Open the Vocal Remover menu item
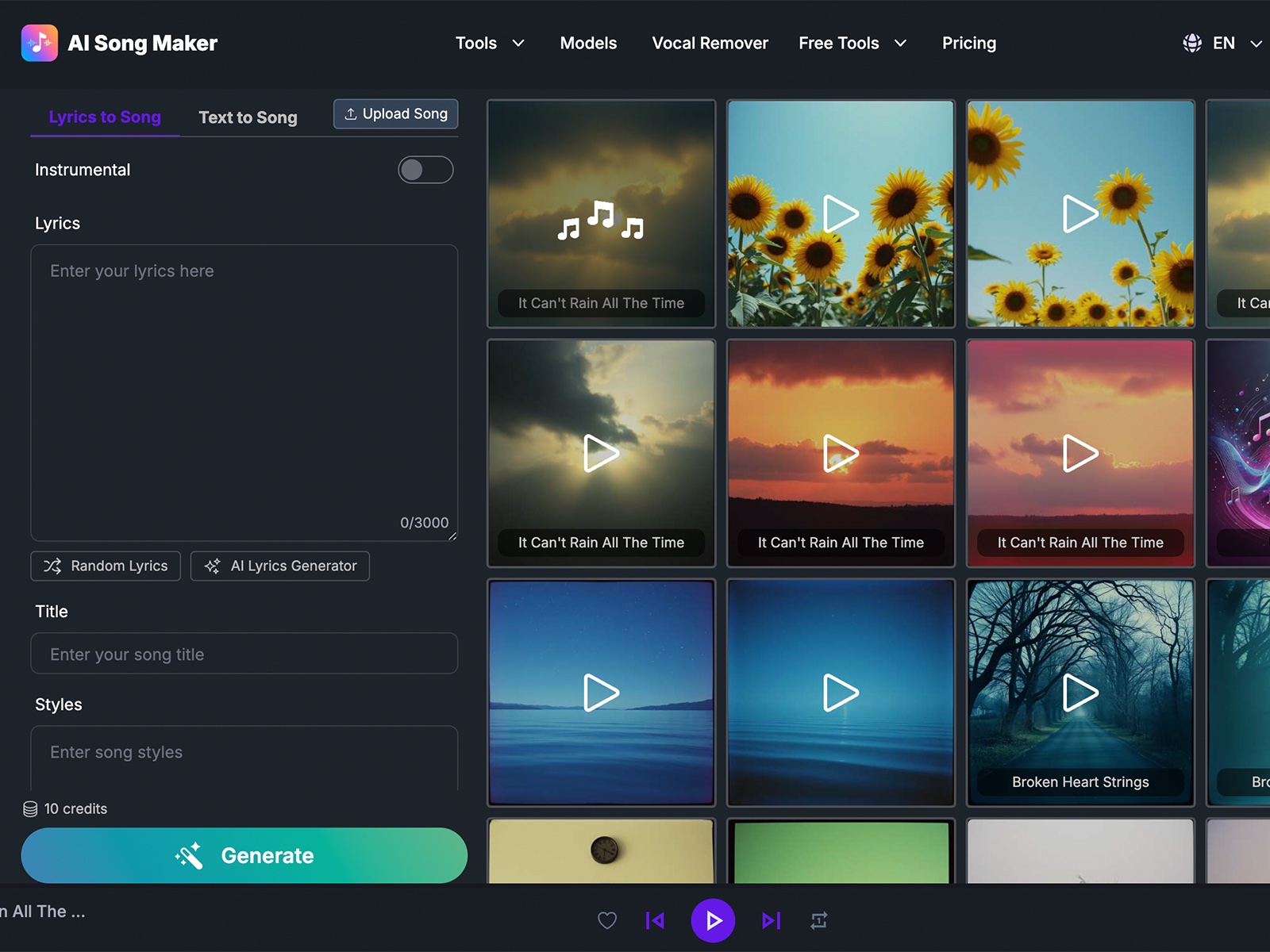The height and width of the screenshot is (952, 1270). click(710, 43)
